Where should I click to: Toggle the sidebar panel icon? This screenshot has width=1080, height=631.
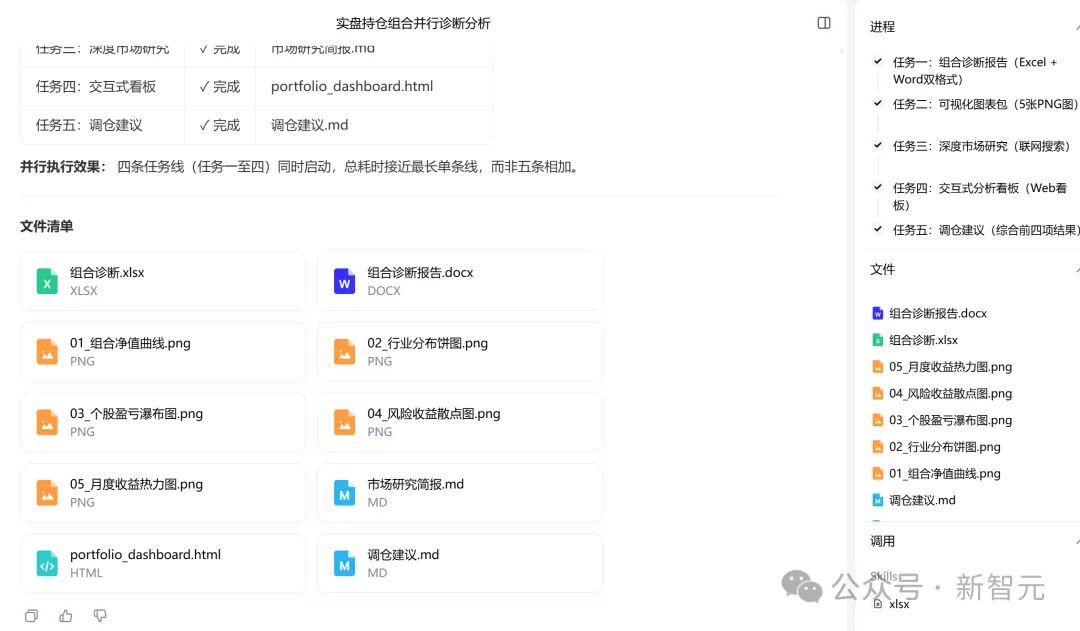pyautogui.click(x=824, y=23)
